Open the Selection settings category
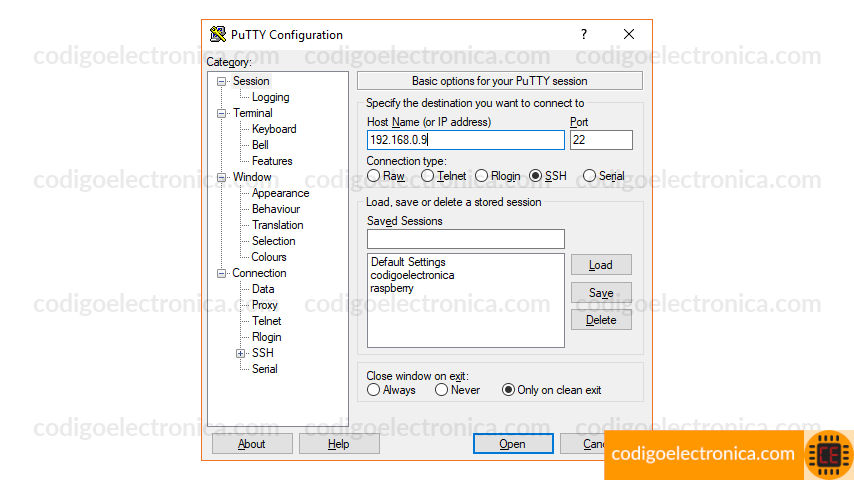 [x=273, y=241]
